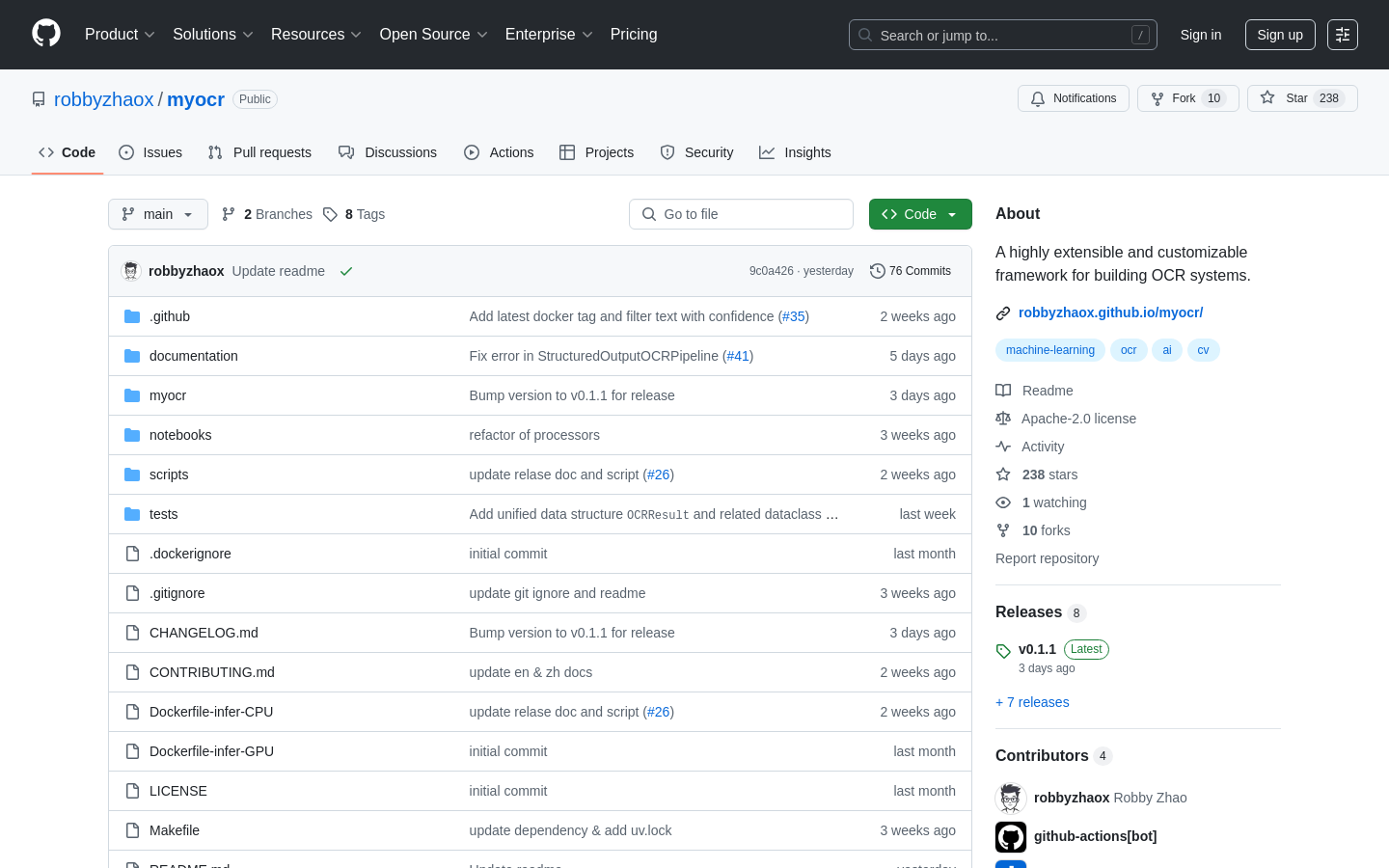This screenshot has height=868, width=1389.
Task: Click the documentation folder icon
Action: point(132,356)
